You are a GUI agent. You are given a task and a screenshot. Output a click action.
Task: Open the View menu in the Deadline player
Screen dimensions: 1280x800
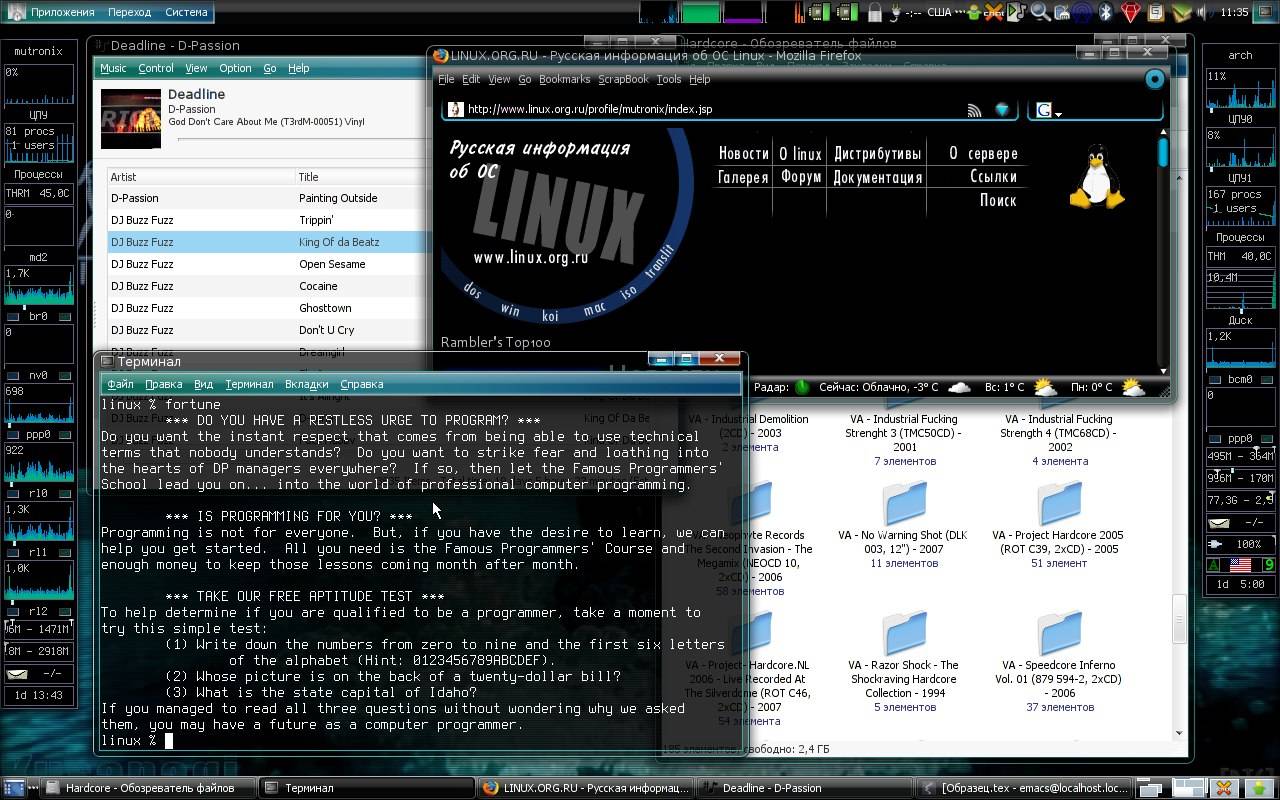click(196, 68)
